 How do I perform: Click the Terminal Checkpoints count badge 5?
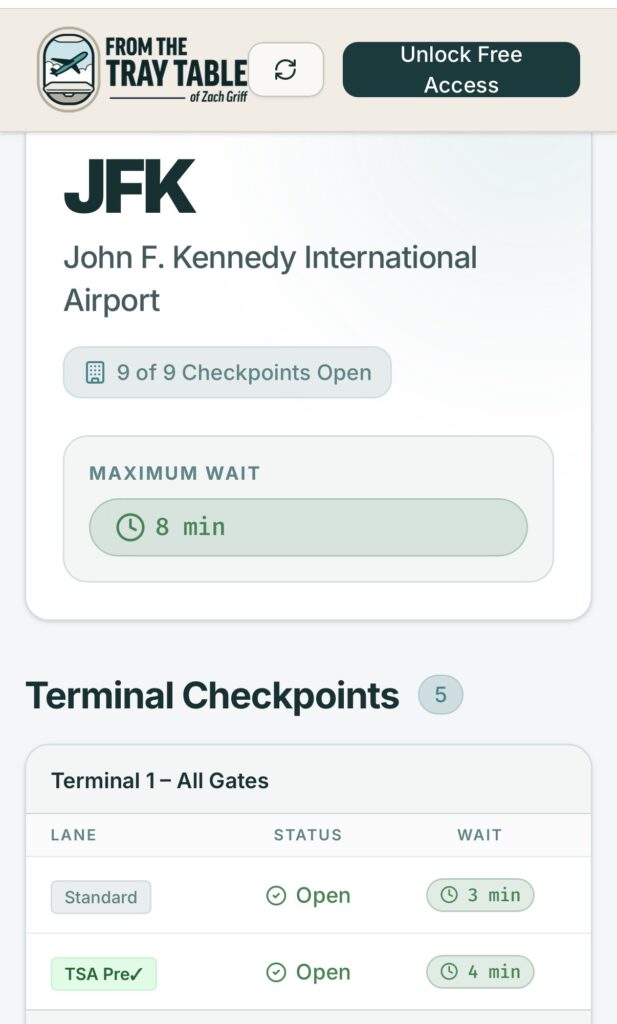pyautogui.click(x=440, y=695)
